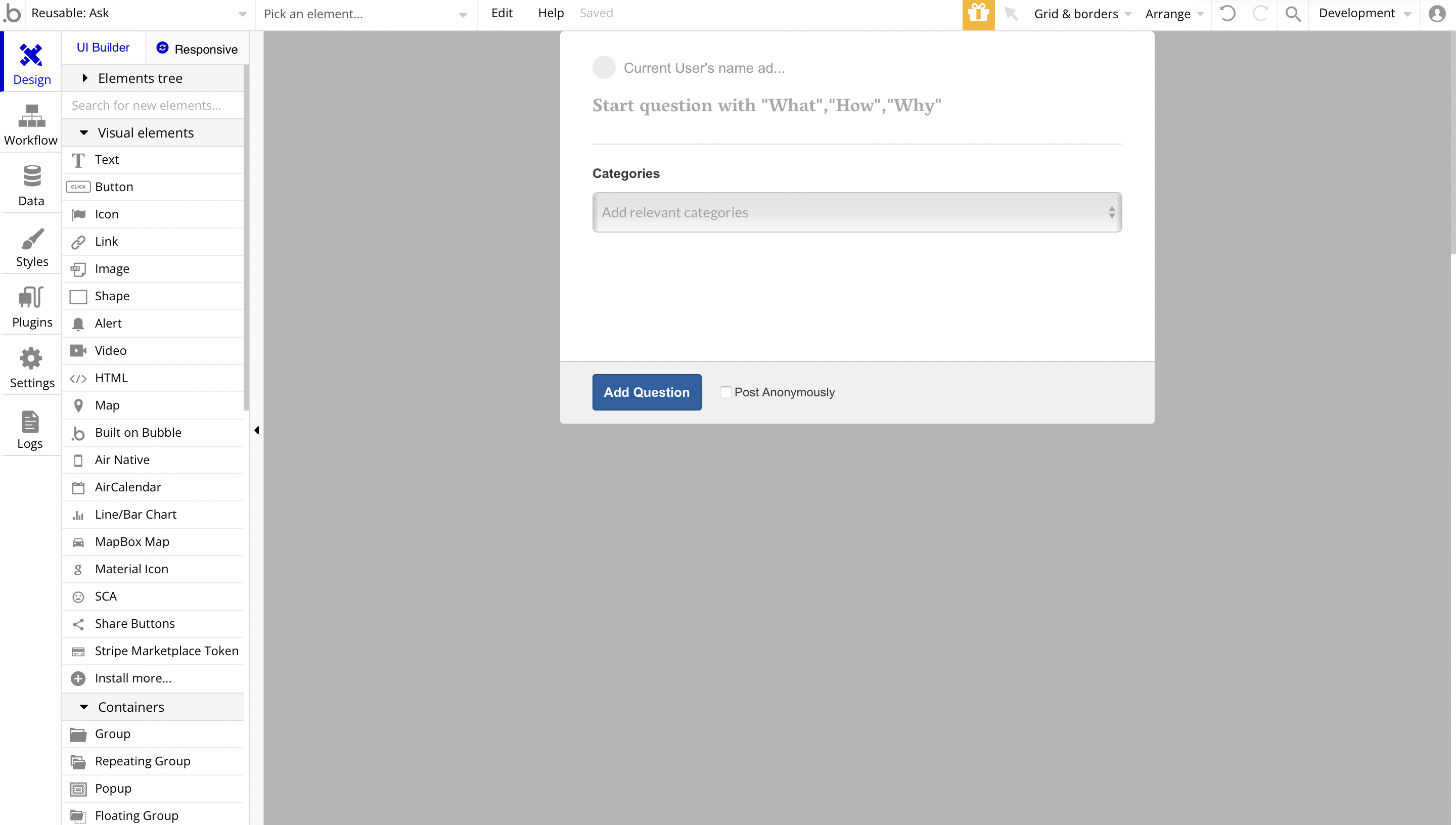Open the search magnifier icon
1456x825 pixels.
(x=1293, y=14)
